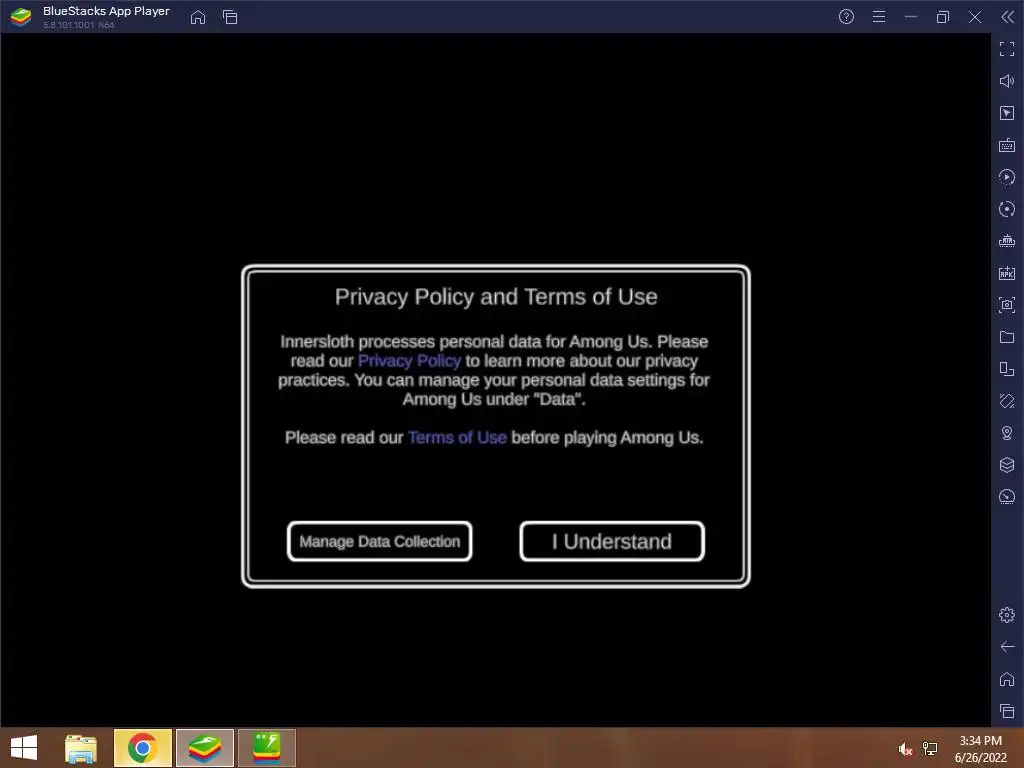Open the Windows Start menu
This screenshot has height=768, width=1024.
click(x=24, y=748)
